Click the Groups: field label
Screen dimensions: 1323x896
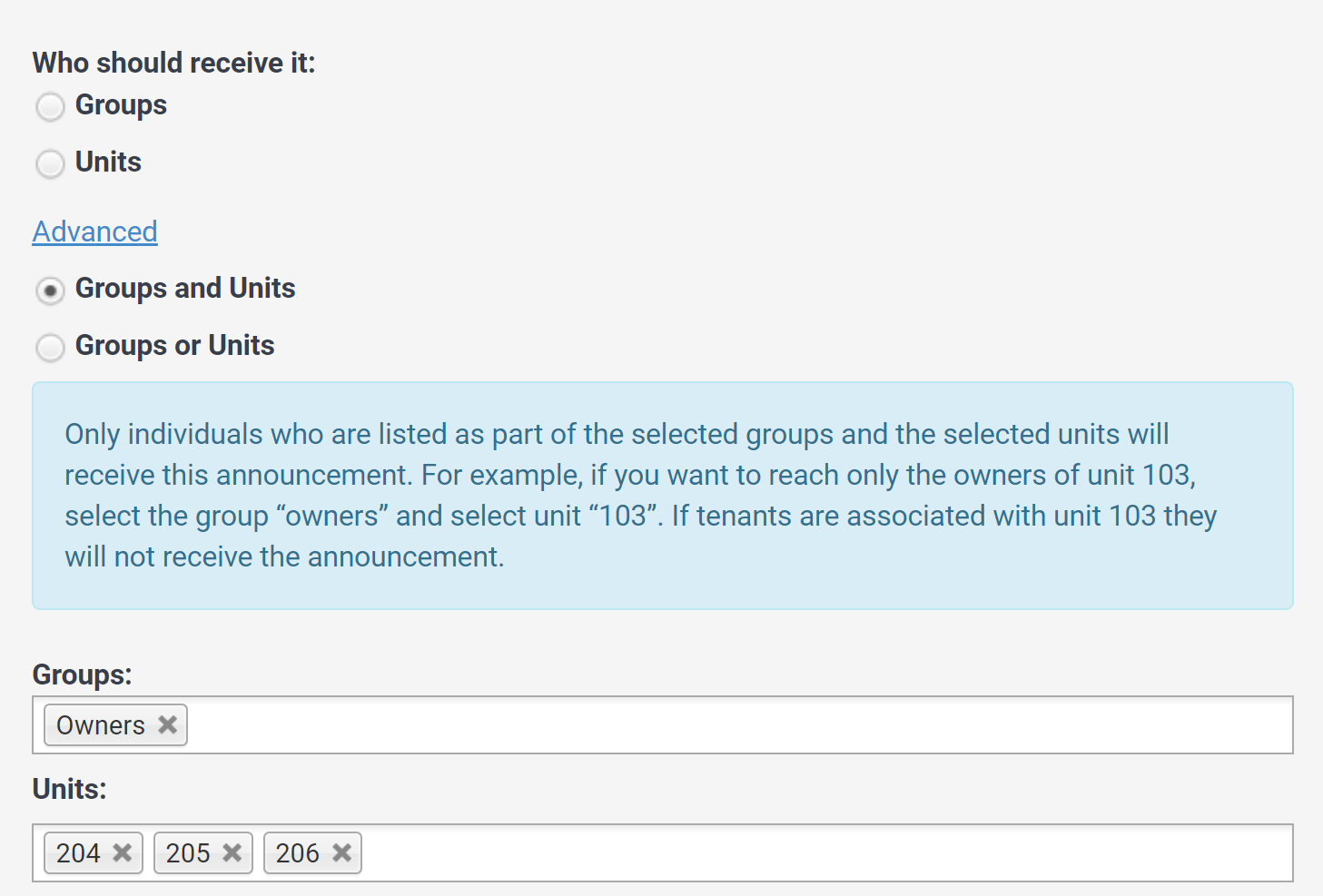pyautogui.click(x=82, y=674)
